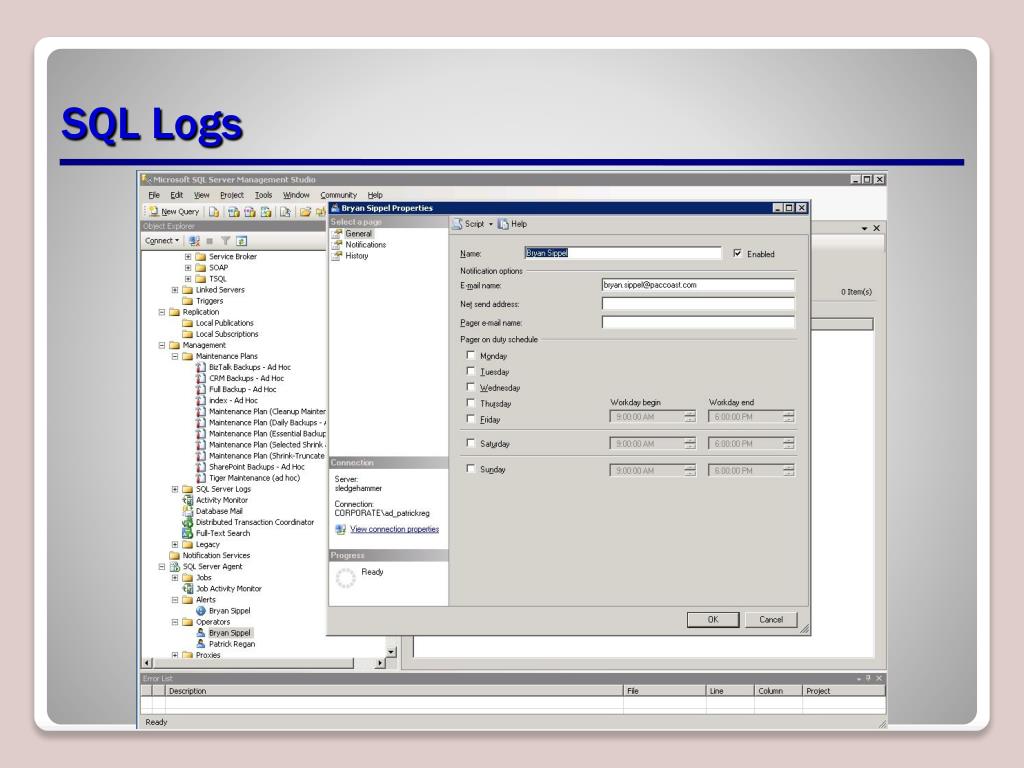Check the Wednesday pager duty checkbox

click(470, 387)
